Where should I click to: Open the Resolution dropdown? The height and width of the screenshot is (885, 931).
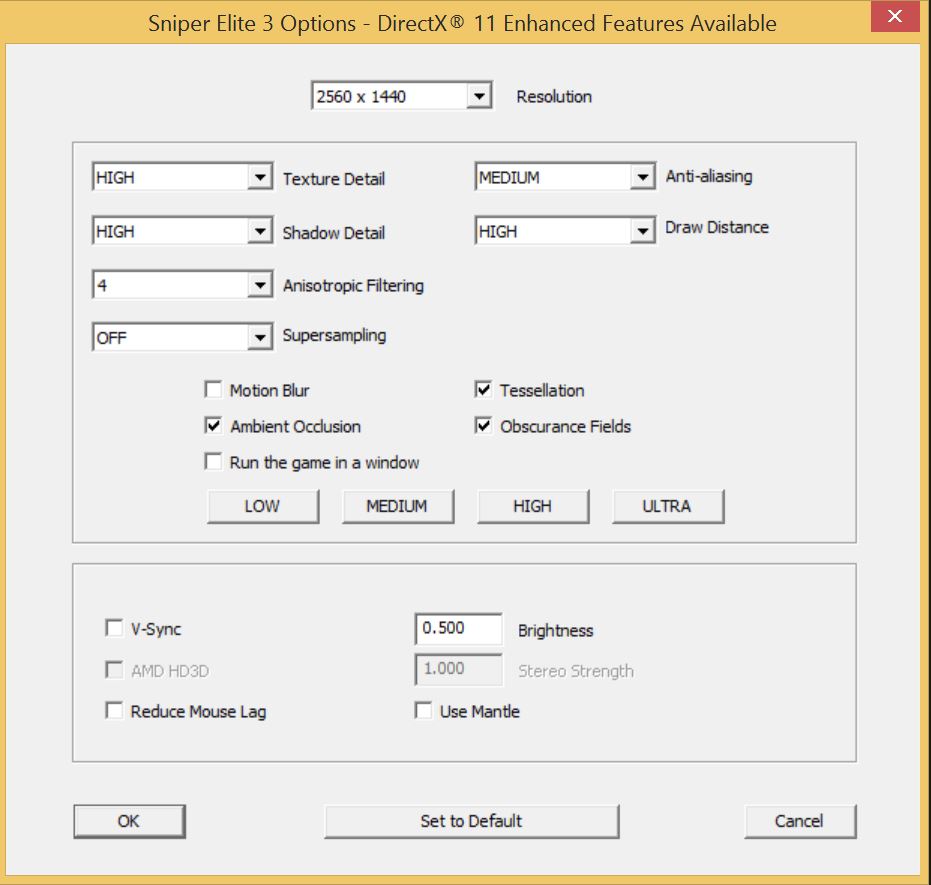pos(402,96)
